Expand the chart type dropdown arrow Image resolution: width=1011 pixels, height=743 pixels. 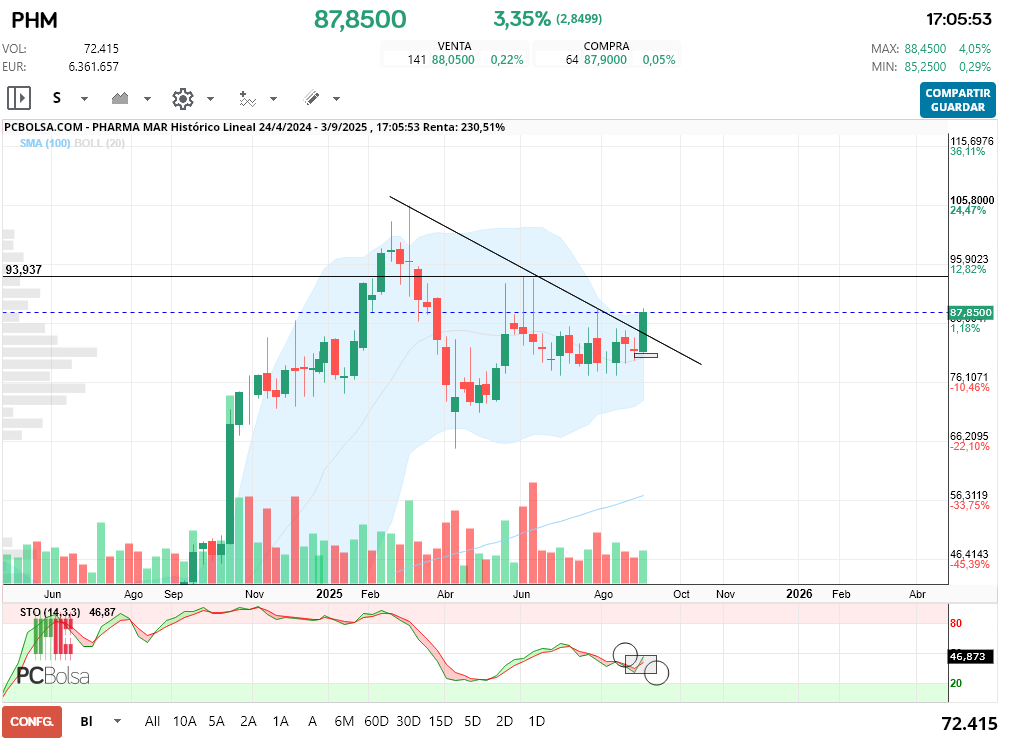pyautogui.click(x=148, y=99)
